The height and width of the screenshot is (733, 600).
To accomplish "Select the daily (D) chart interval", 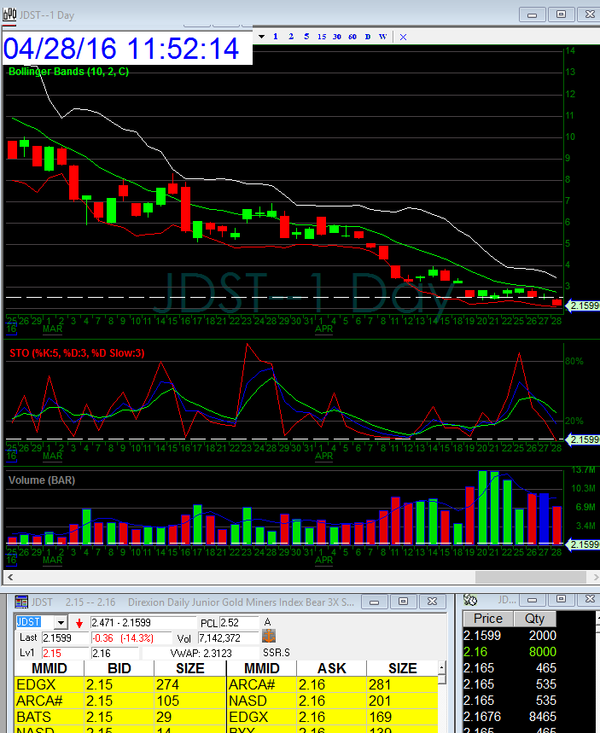I will point(368,36).
